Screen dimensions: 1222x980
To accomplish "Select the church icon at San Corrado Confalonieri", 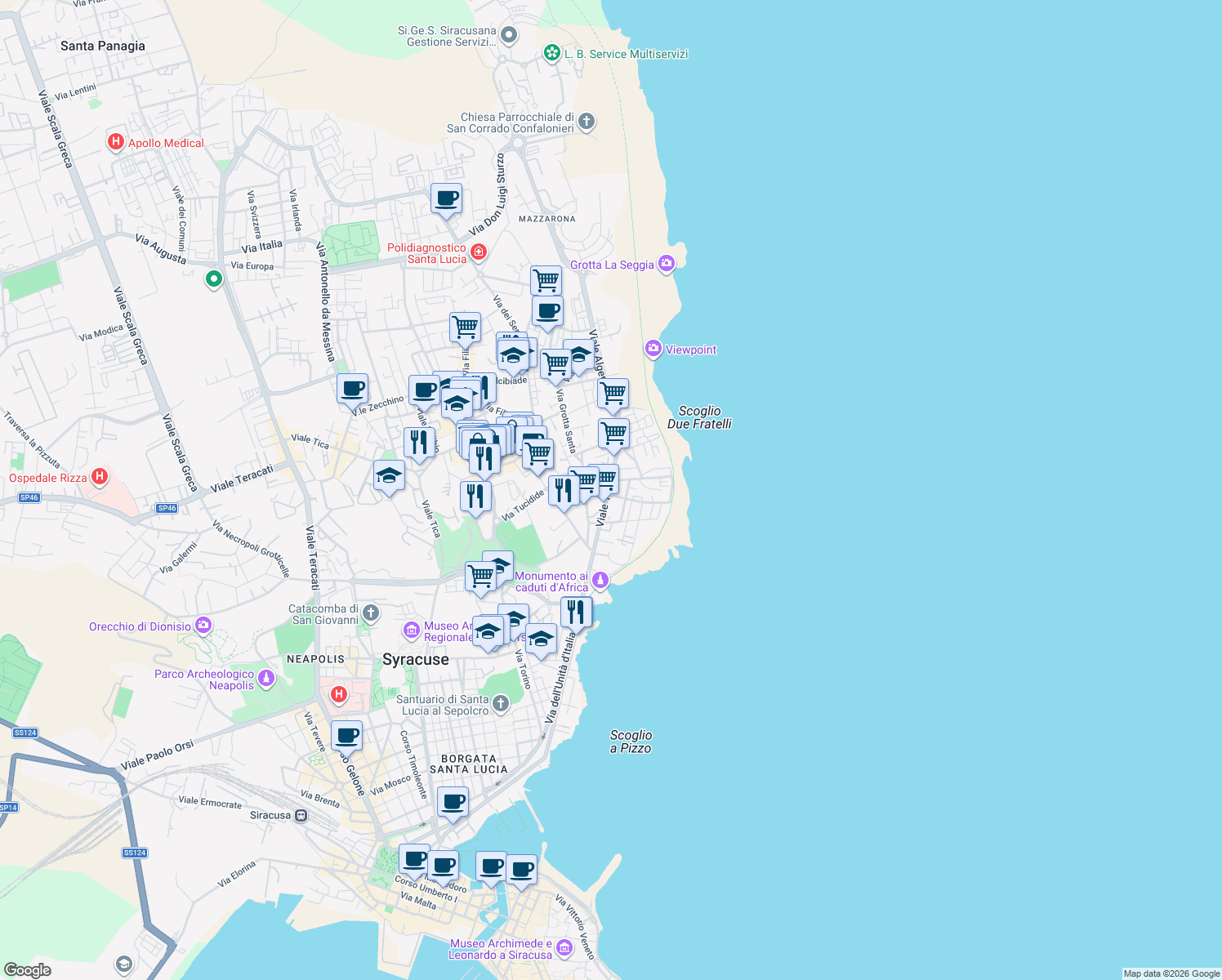I will 585,121.
